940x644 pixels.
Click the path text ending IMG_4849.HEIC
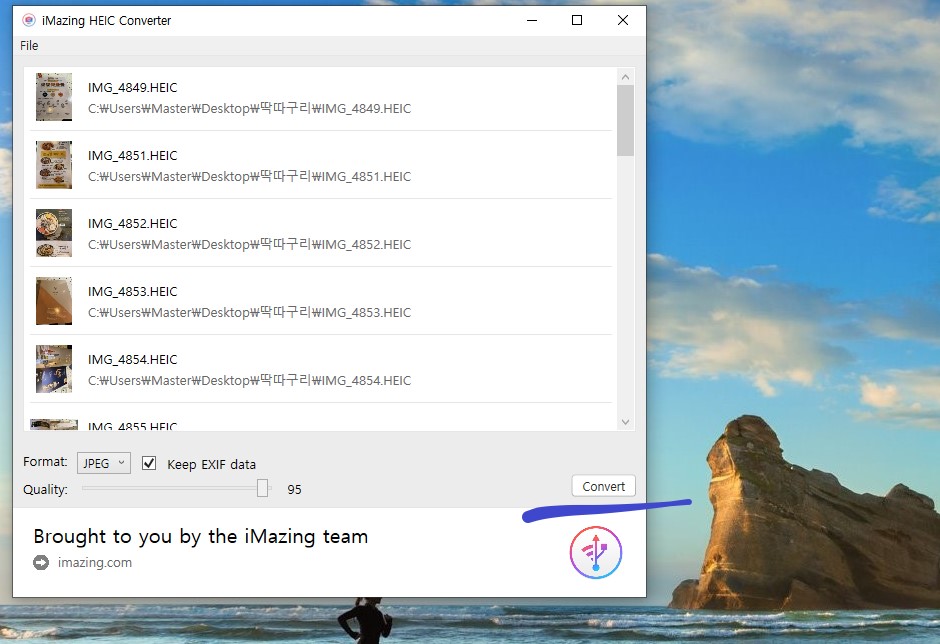[x=249, y=109]
